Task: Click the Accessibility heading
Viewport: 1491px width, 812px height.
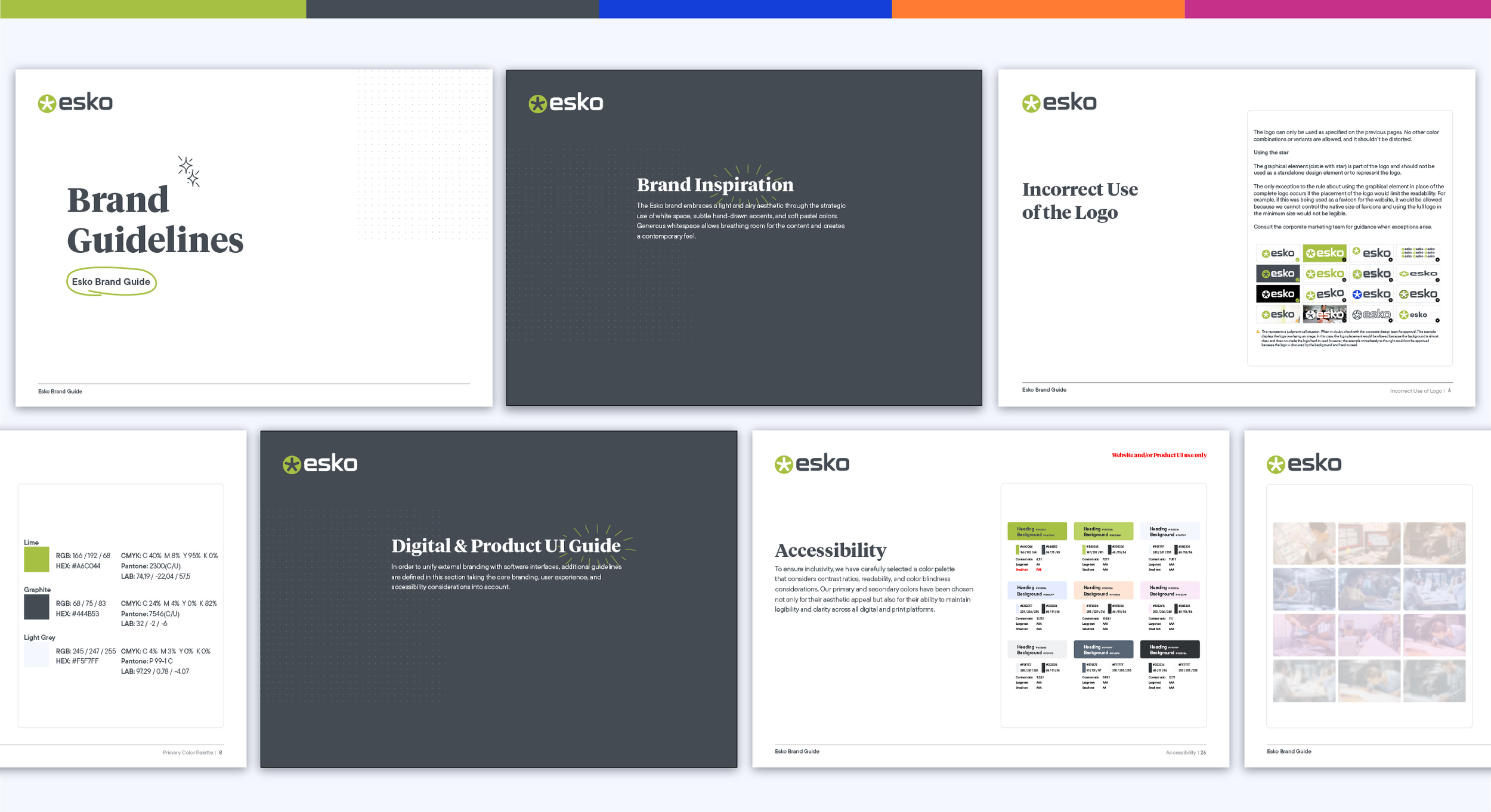Action: tap(830, 550)
